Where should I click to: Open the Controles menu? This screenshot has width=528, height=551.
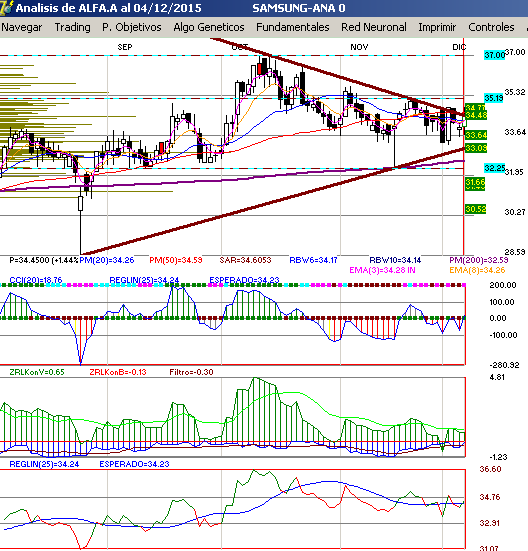491,27
